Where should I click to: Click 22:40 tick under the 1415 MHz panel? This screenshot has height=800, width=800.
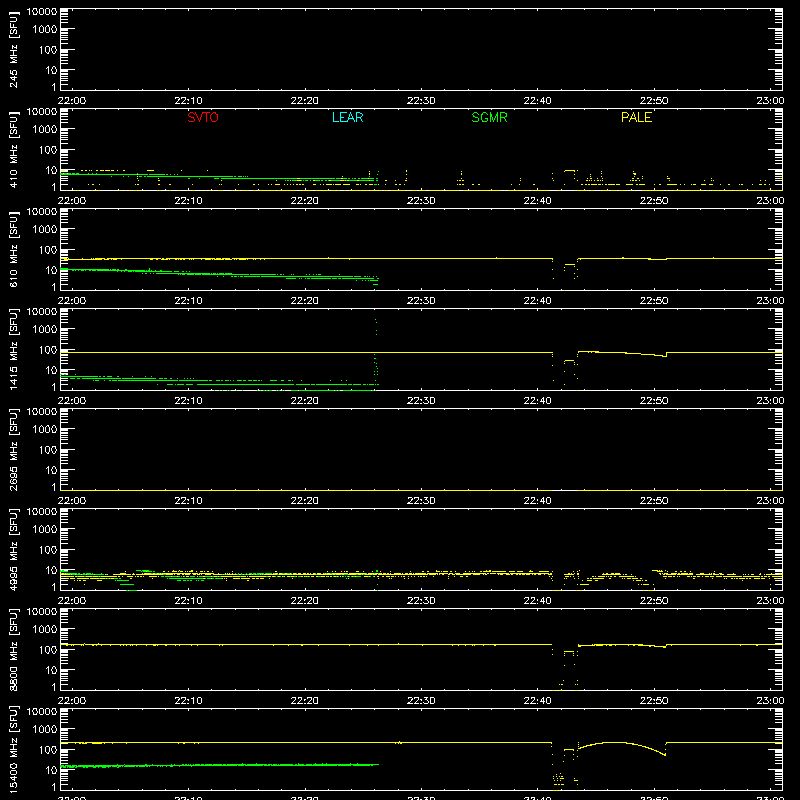[x=537, y=401]
